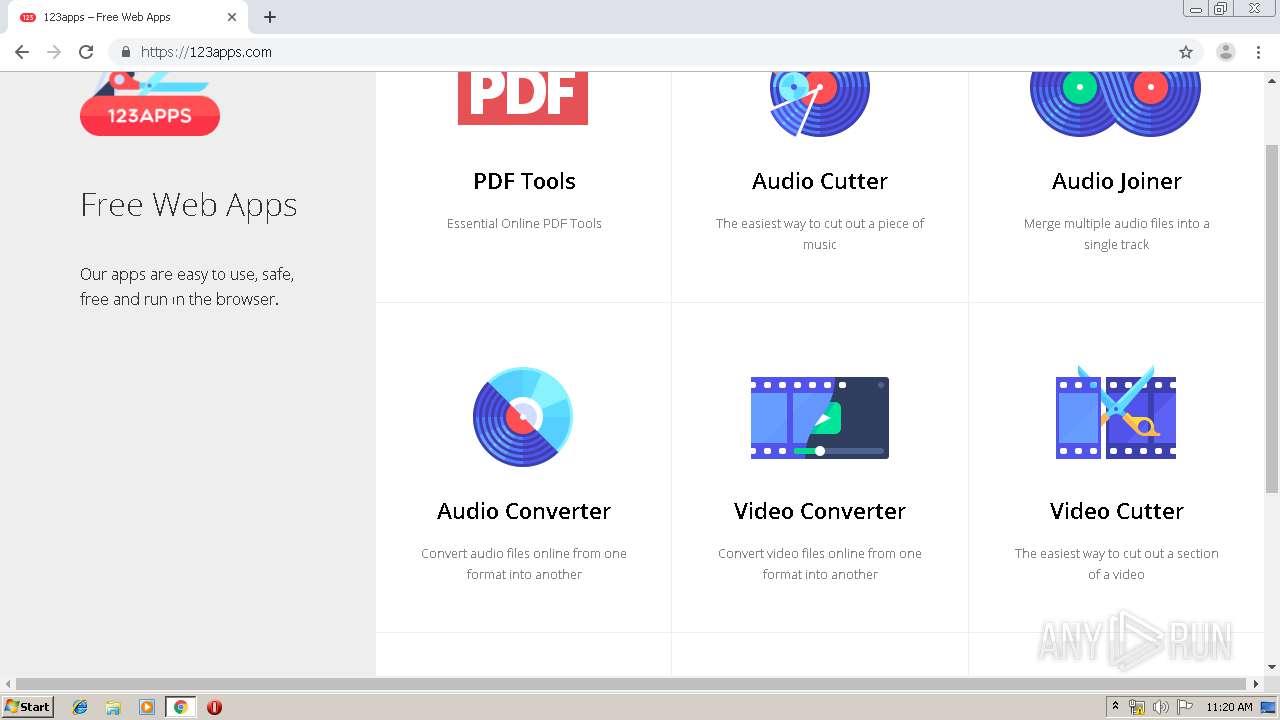Image resolution: width=1280 pixels, height=720 pixels.
Task: Open the Action Center flag icon
Action: pyautogui.click(x=1185, y=707)
